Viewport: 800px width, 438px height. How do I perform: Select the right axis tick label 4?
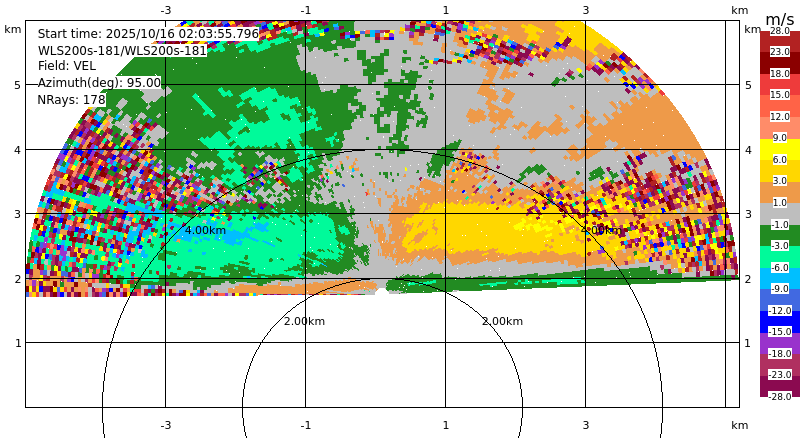pos(748,150)
